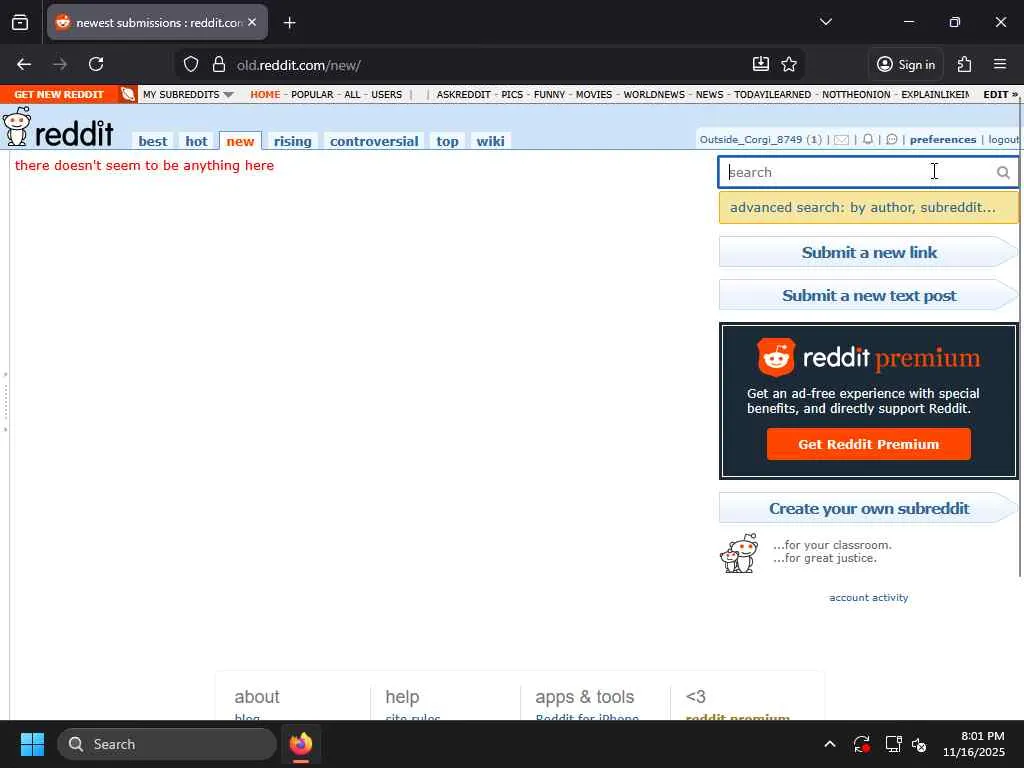Switch to the controversial tab
Image resolution: width=1024 pixels, height=768 pixels.
(374, 141)
